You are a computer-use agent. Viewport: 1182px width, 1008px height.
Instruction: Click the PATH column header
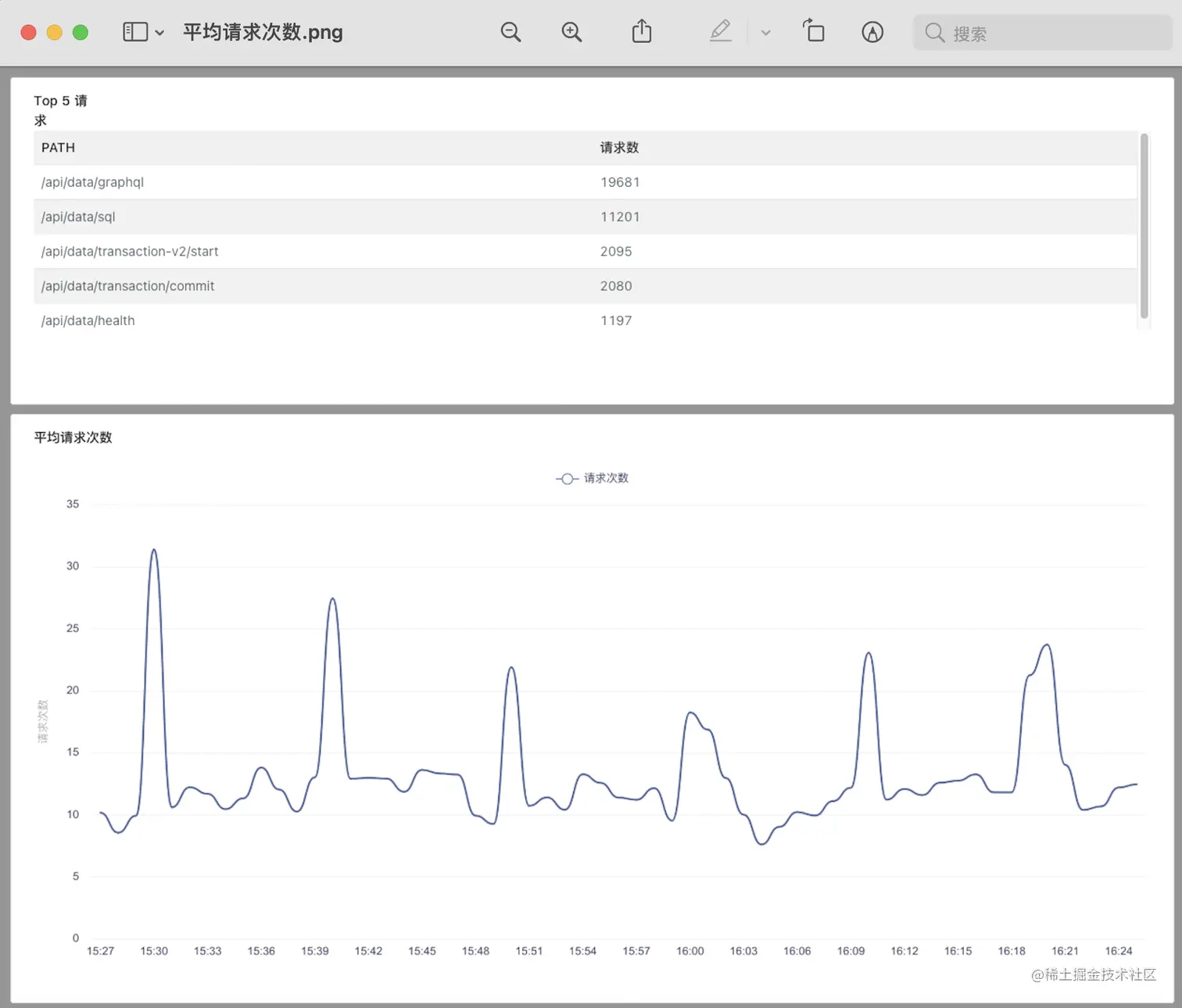(58, 148)
